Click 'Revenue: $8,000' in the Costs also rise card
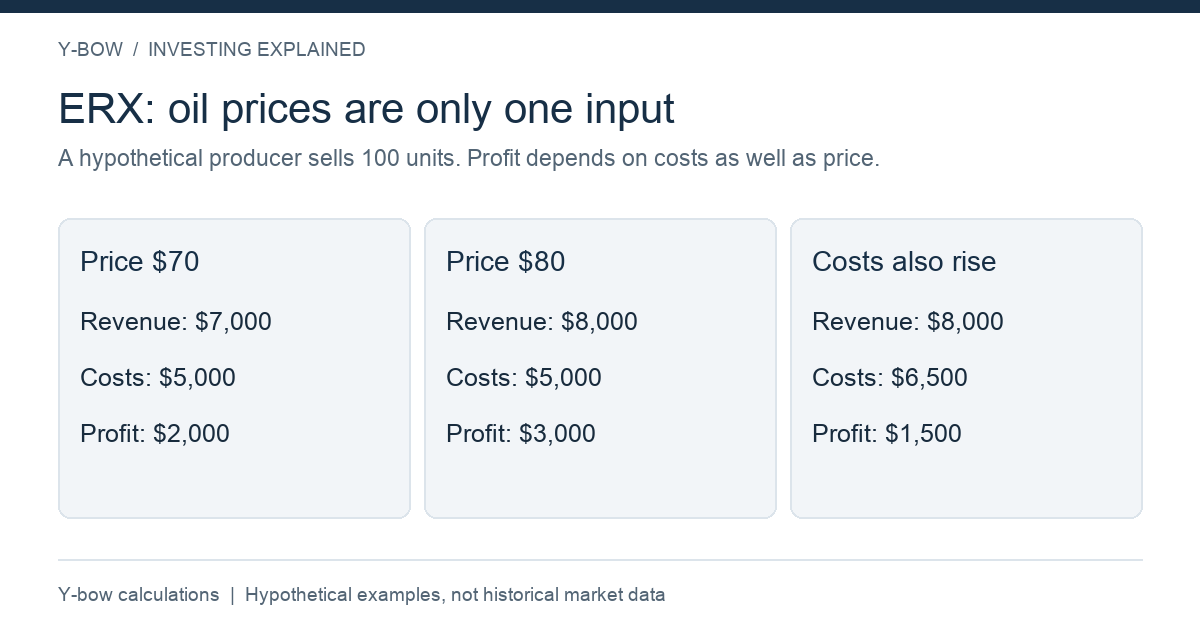Viewport: 1200px width, 630px height. tap(908, 322)
